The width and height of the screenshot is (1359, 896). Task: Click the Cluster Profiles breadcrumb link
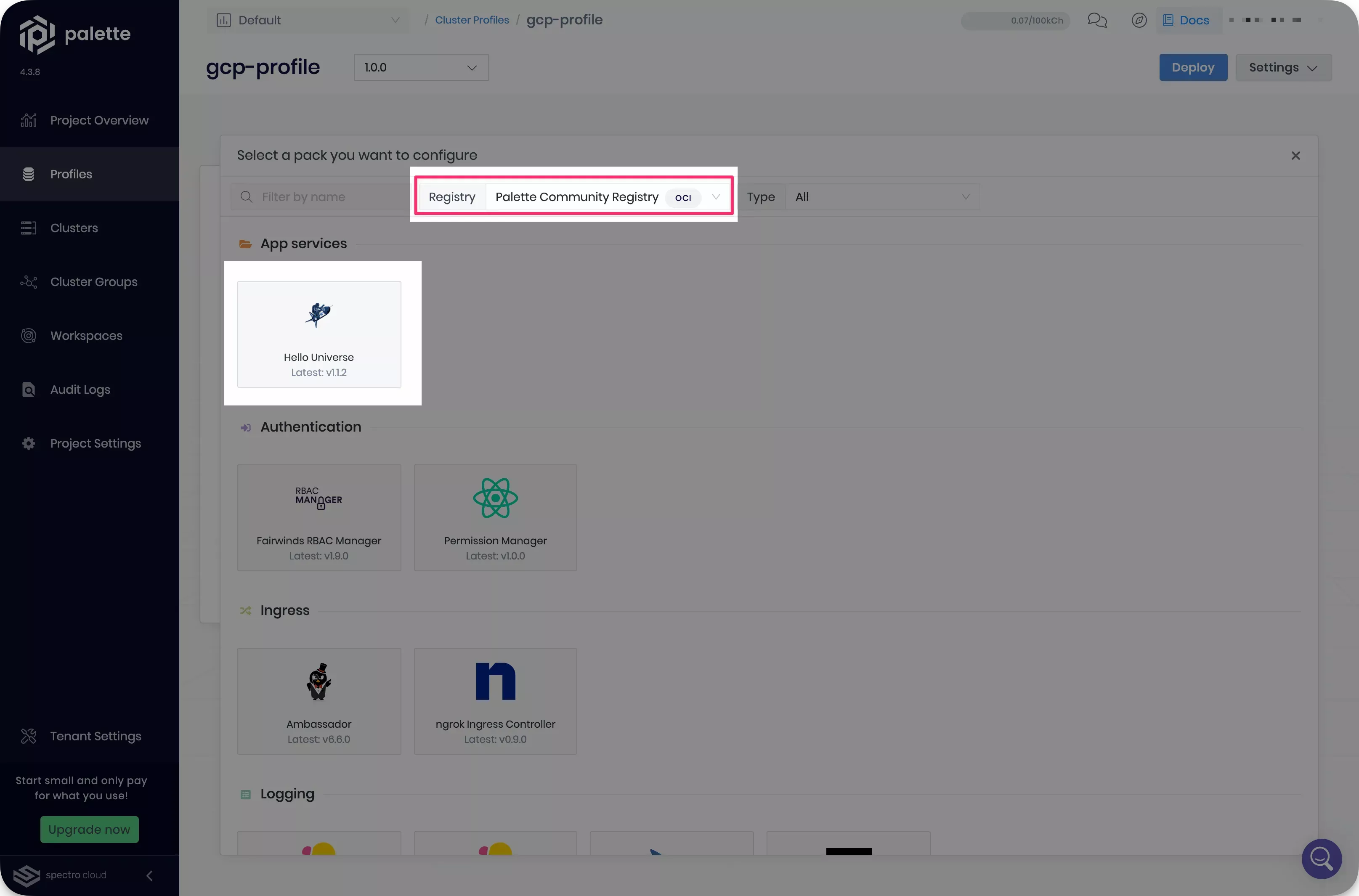tap(472, 20)
